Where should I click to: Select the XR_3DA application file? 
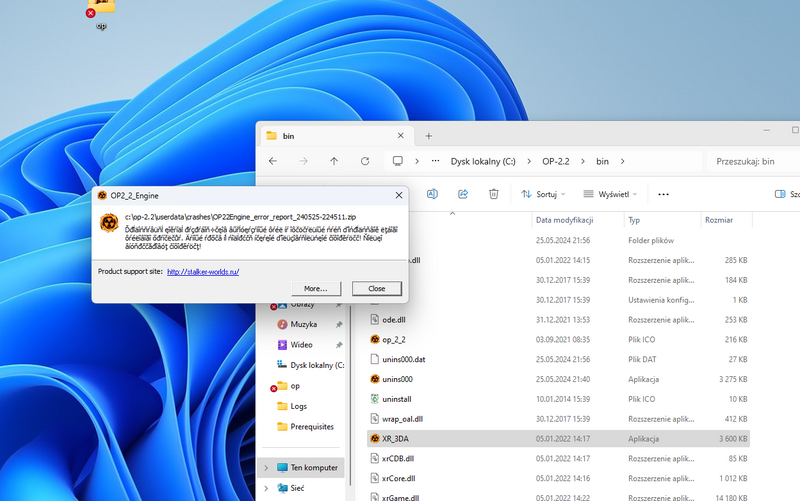(x=397, y=438)
